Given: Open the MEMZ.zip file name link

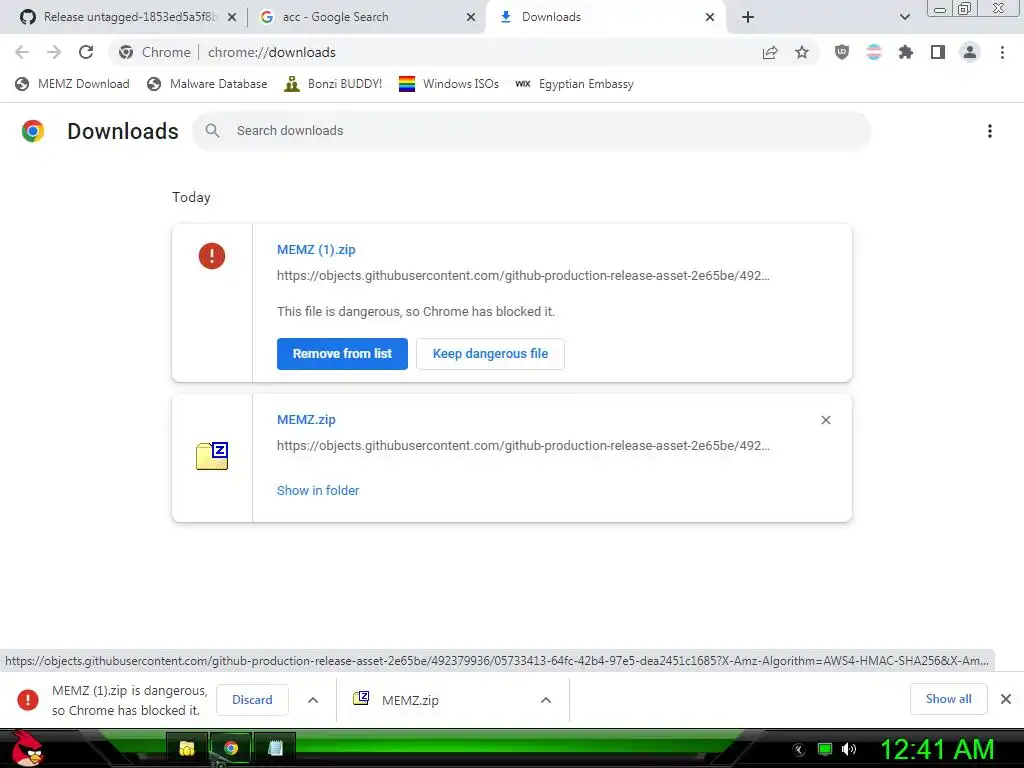Looking at the screenshot, I should pyautogui.click(x=306, y=420).
